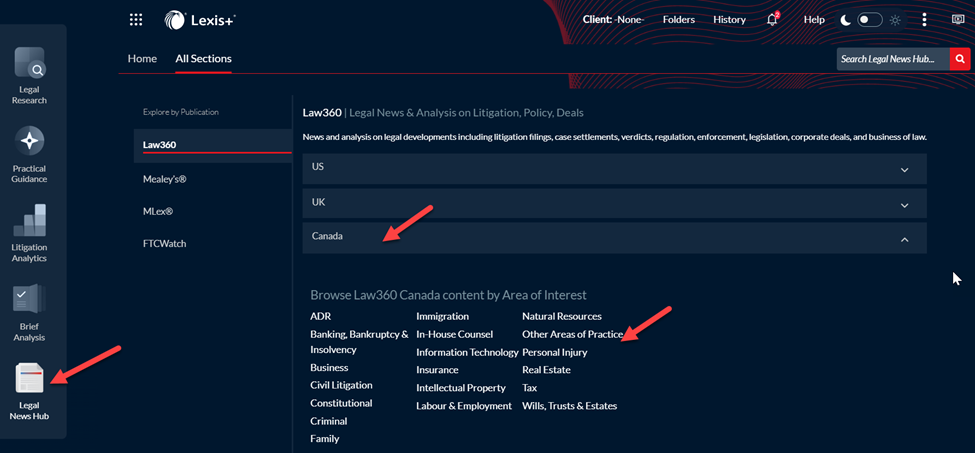
Task: Select Mealey's publication
Action: (165, 179)
